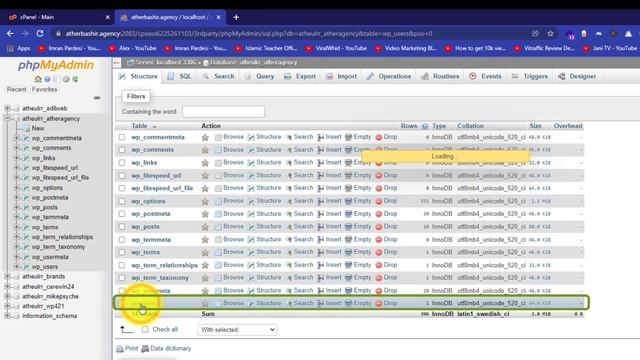Show Recent tables list
The image size is (640, 360).
(16, 89)
